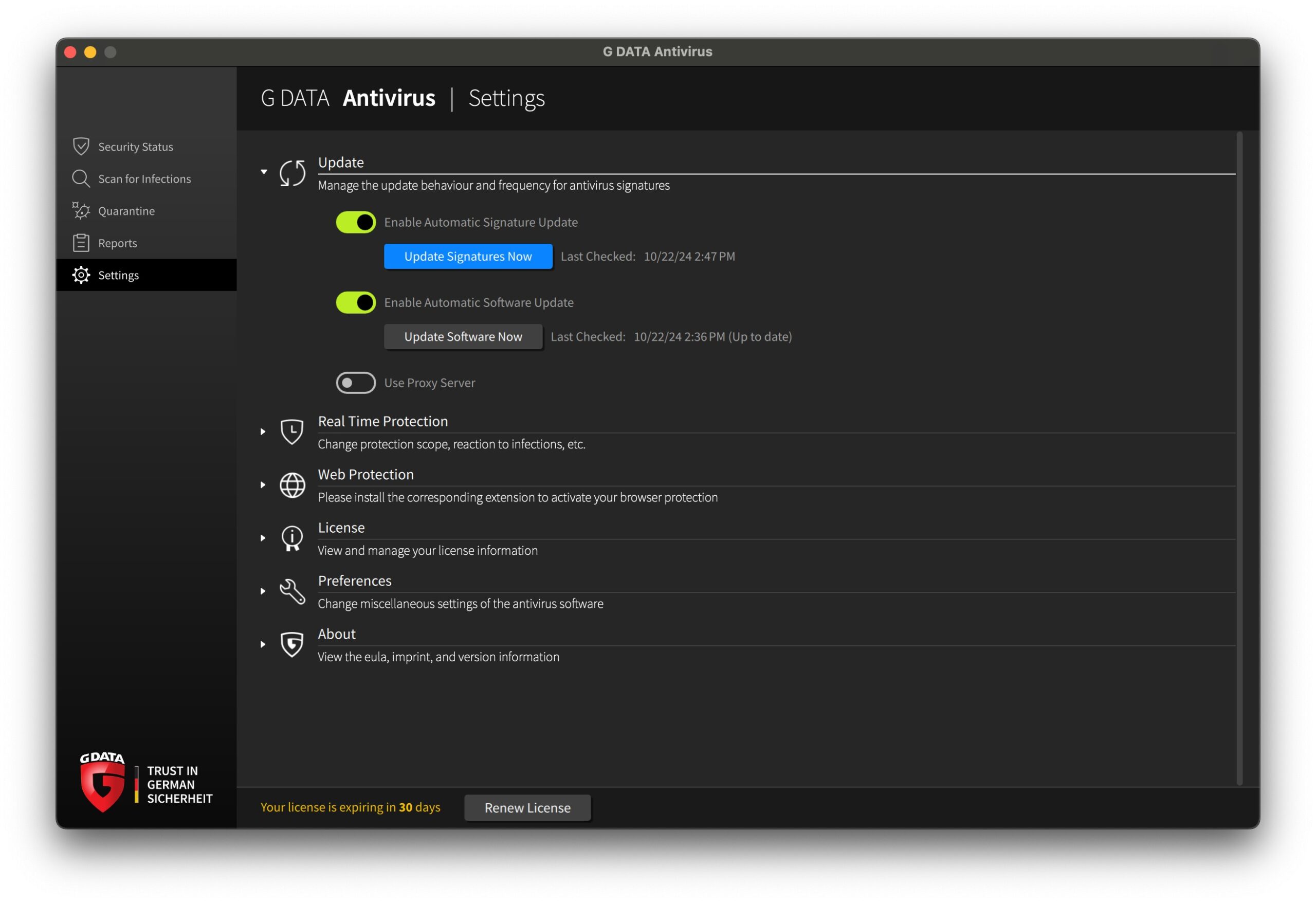Click the License certificate ribbon icon
Screen dimensions: 1316x903
[x=292, y=539]
